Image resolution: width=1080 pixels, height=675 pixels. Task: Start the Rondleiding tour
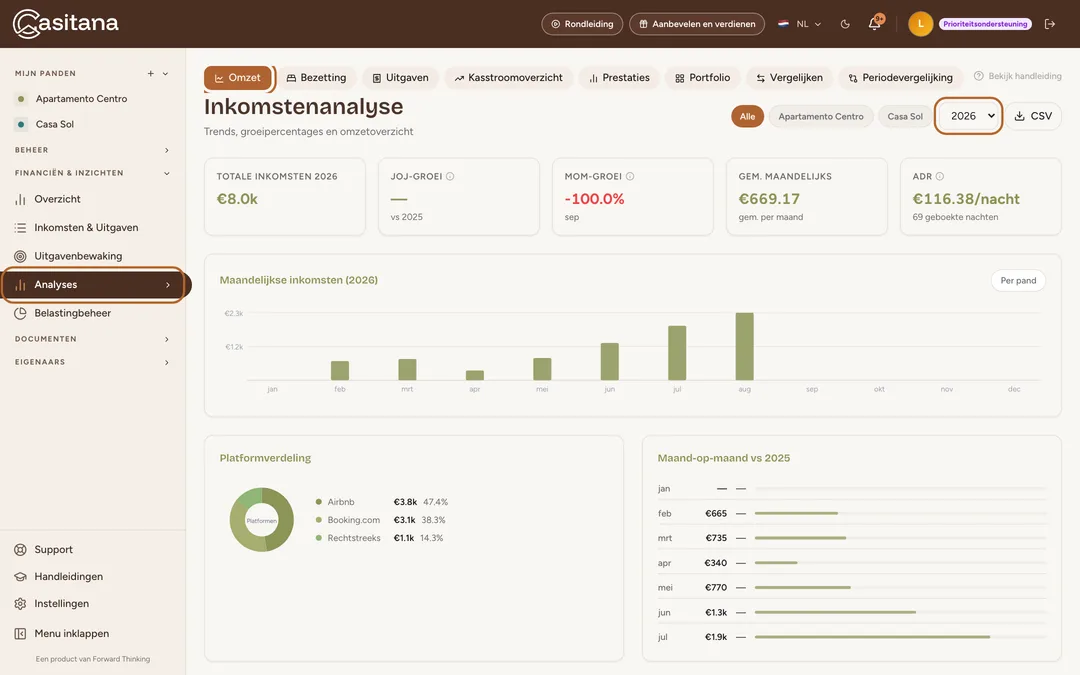[582, 24]
